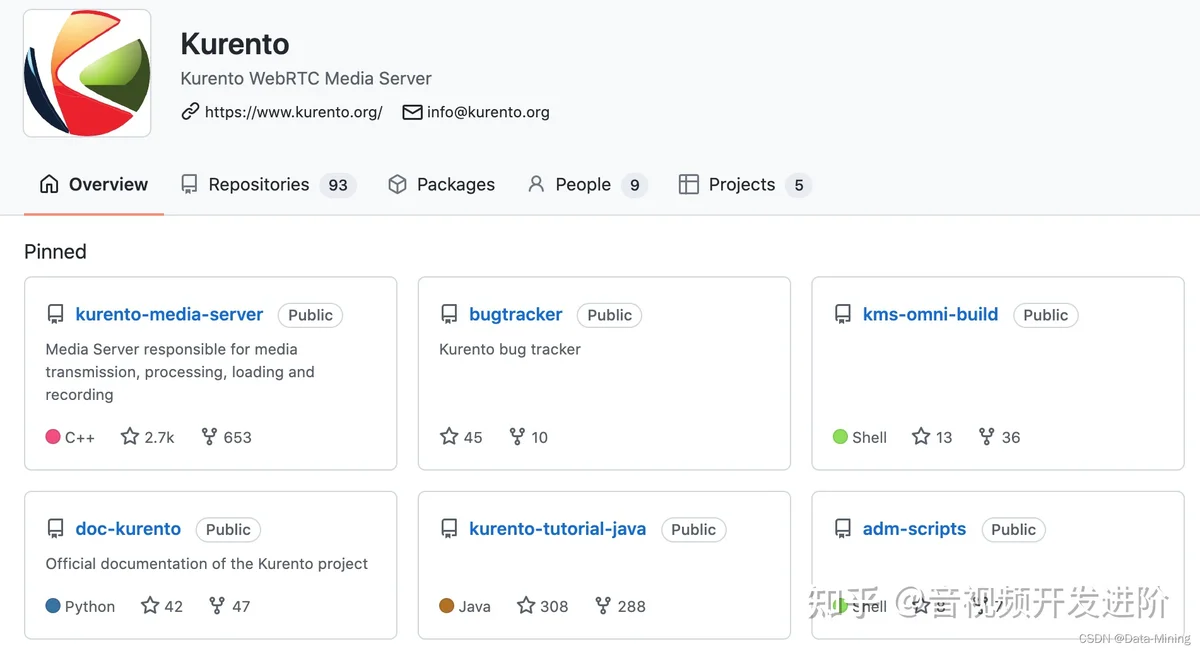Click the fork icon showing 653 forks
The height and width of the screenshot is (651, 1200).
(x=209, y=436)
